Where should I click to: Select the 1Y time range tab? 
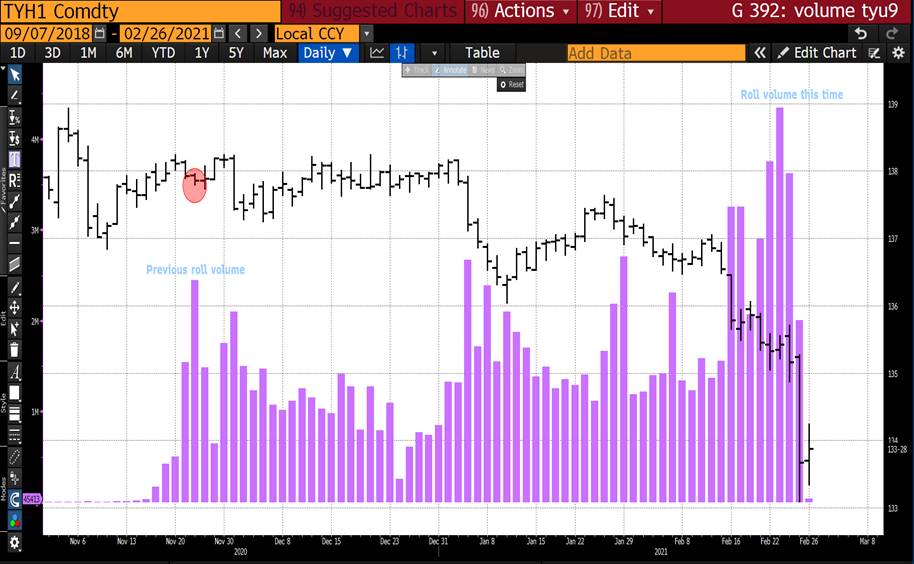coord(202,53)
